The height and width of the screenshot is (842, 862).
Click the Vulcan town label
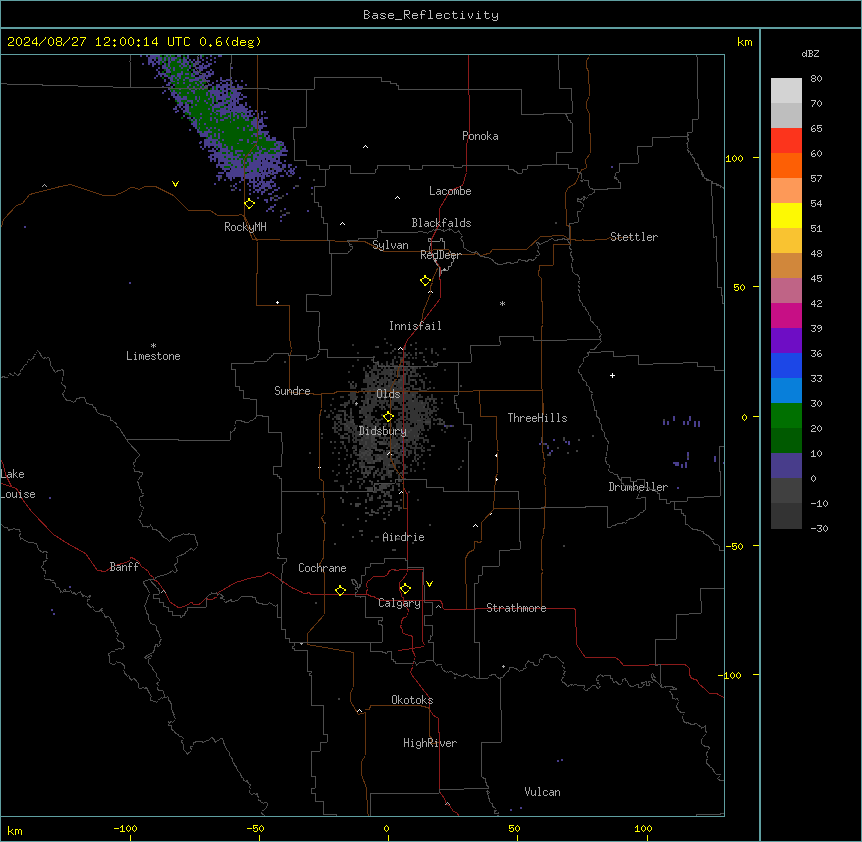coord(542,792)
